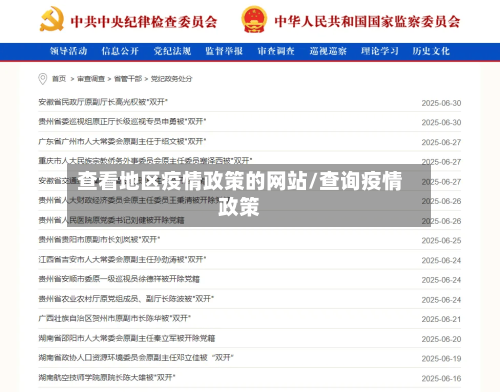Go to 党纪法规 in the nav bar
This screenshot has width=500, height=392.
pyautogui.click(x=172, y=51)
